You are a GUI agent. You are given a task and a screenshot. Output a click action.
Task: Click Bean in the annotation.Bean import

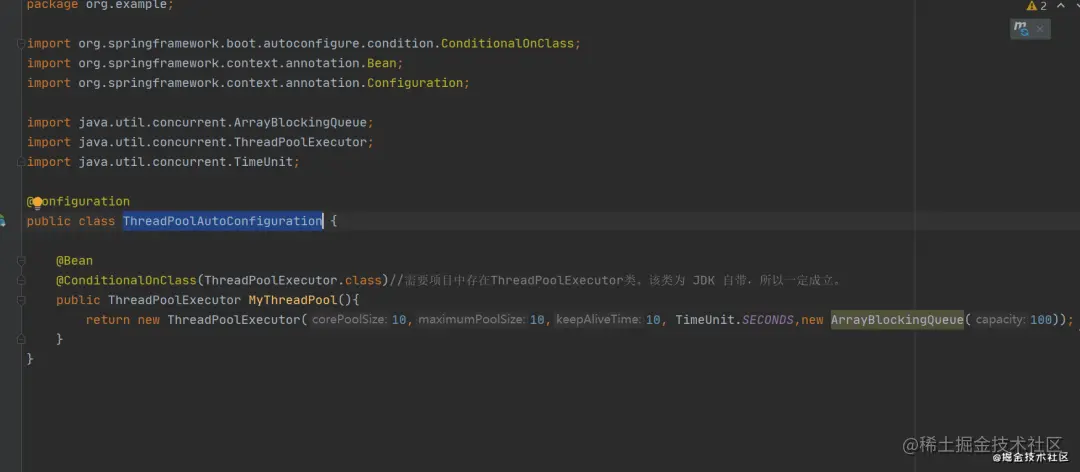pyautogui.click(x=381, y=63)
